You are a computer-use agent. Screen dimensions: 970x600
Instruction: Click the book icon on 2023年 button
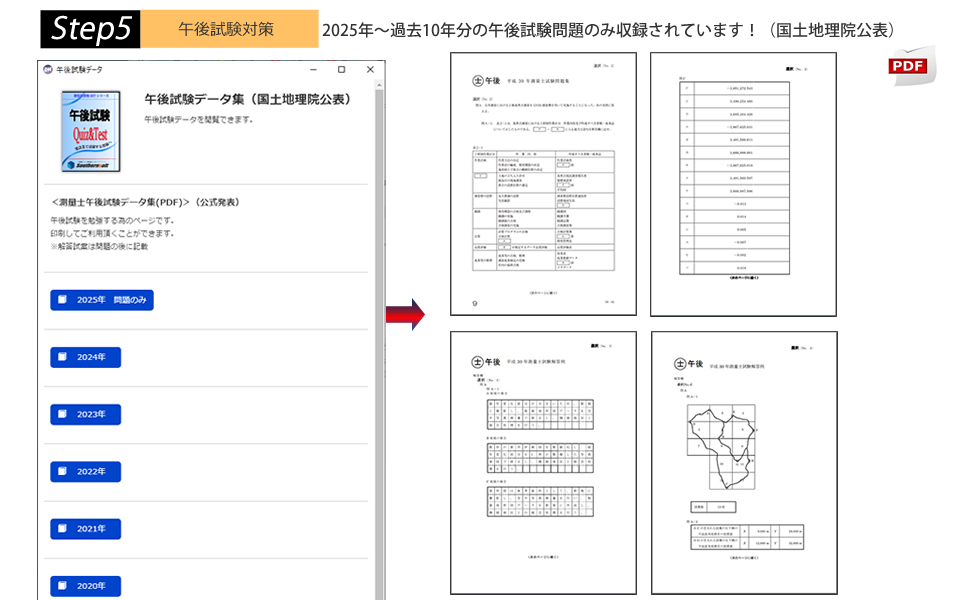62,414
